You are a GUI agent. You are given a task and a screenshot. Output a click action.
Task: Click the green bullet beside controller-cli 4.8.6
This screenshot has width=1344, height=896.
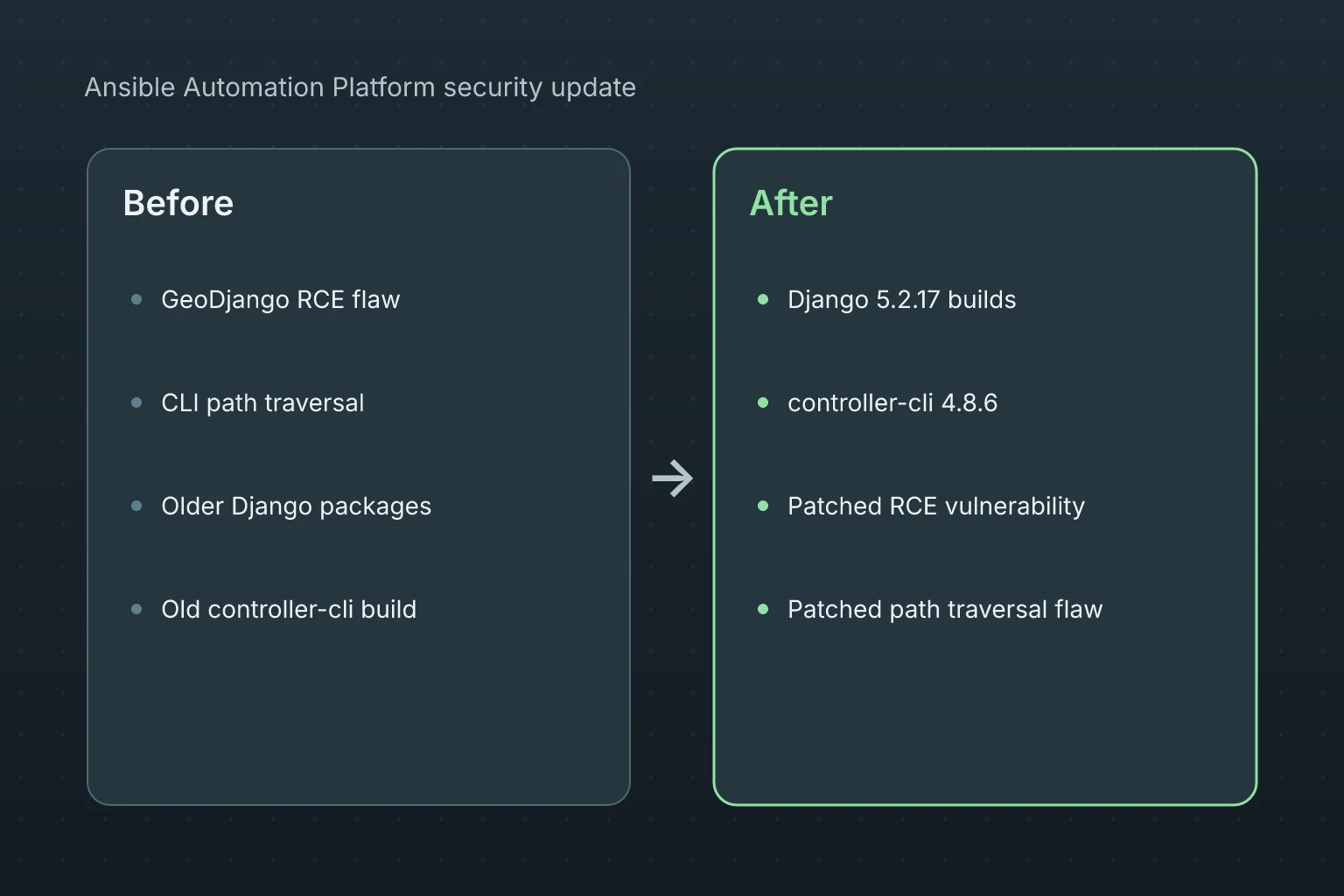[x=763, y=402]
